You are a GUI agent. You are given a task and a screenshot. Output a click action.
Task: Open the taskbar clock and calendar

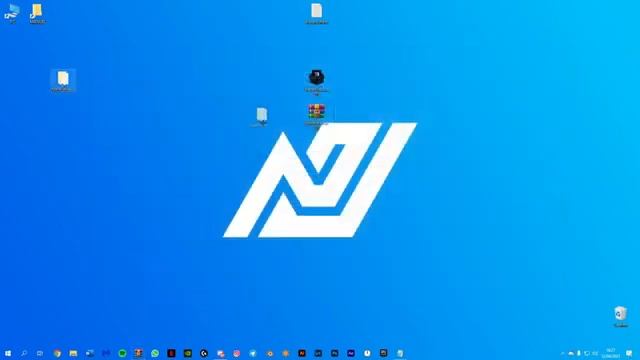[611, 353]
